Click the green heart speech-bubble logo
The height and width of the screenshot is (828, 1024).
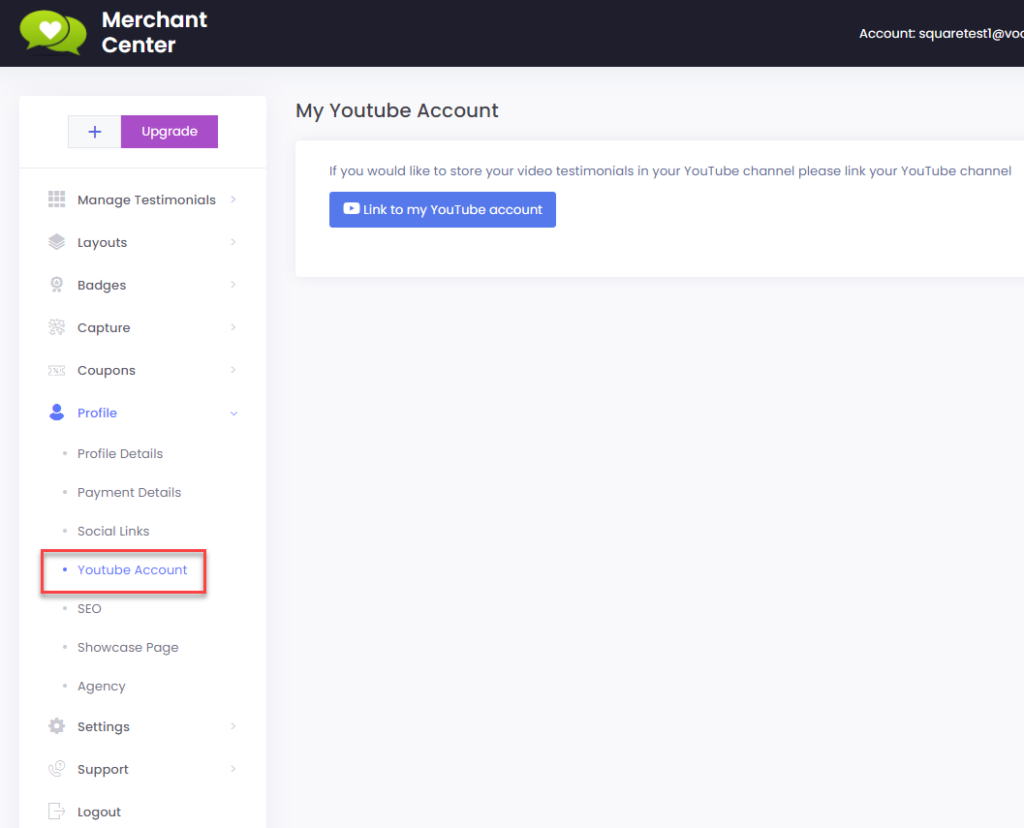coord(53,32)
